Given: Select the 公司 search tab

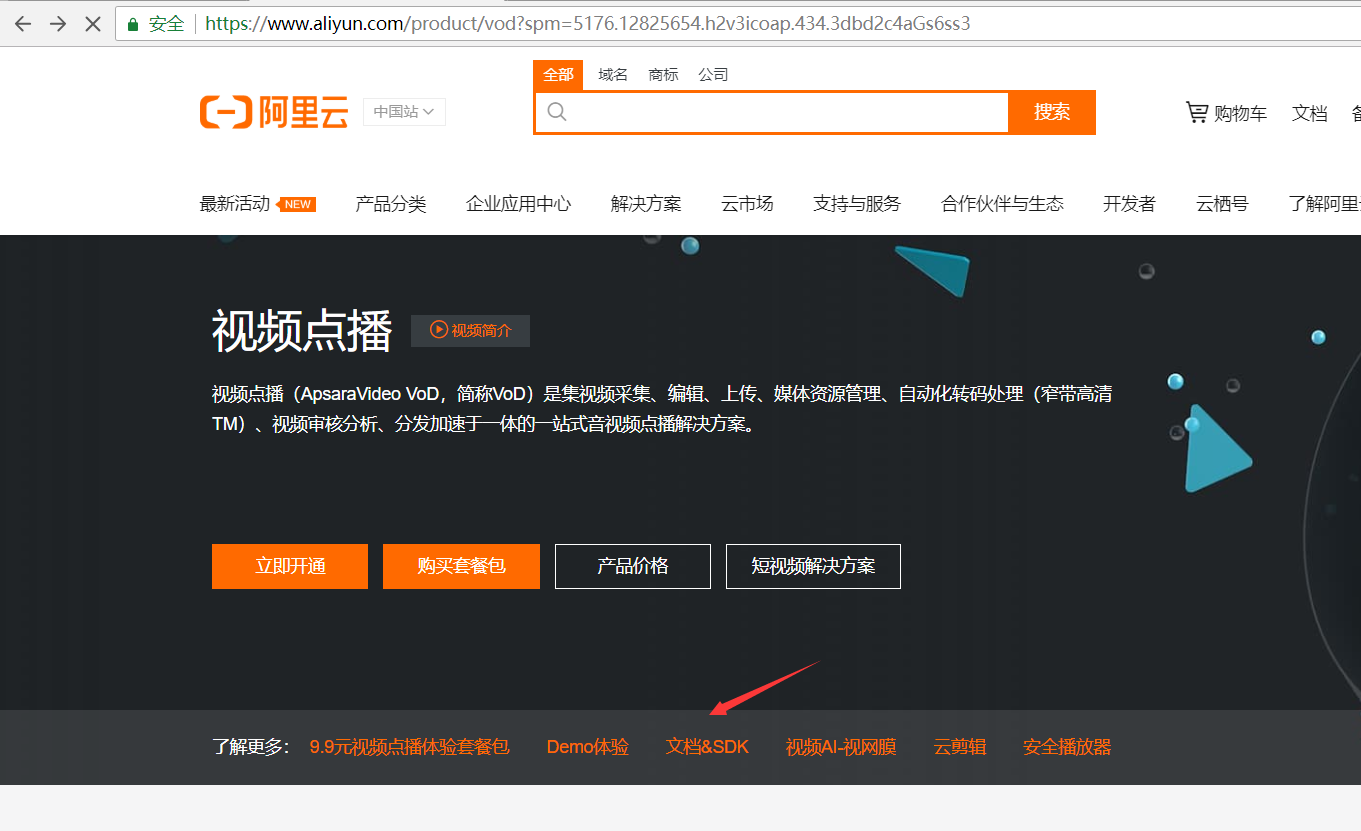Looking at the screenshot, I should pyautogui.click(x=713, y=75).
